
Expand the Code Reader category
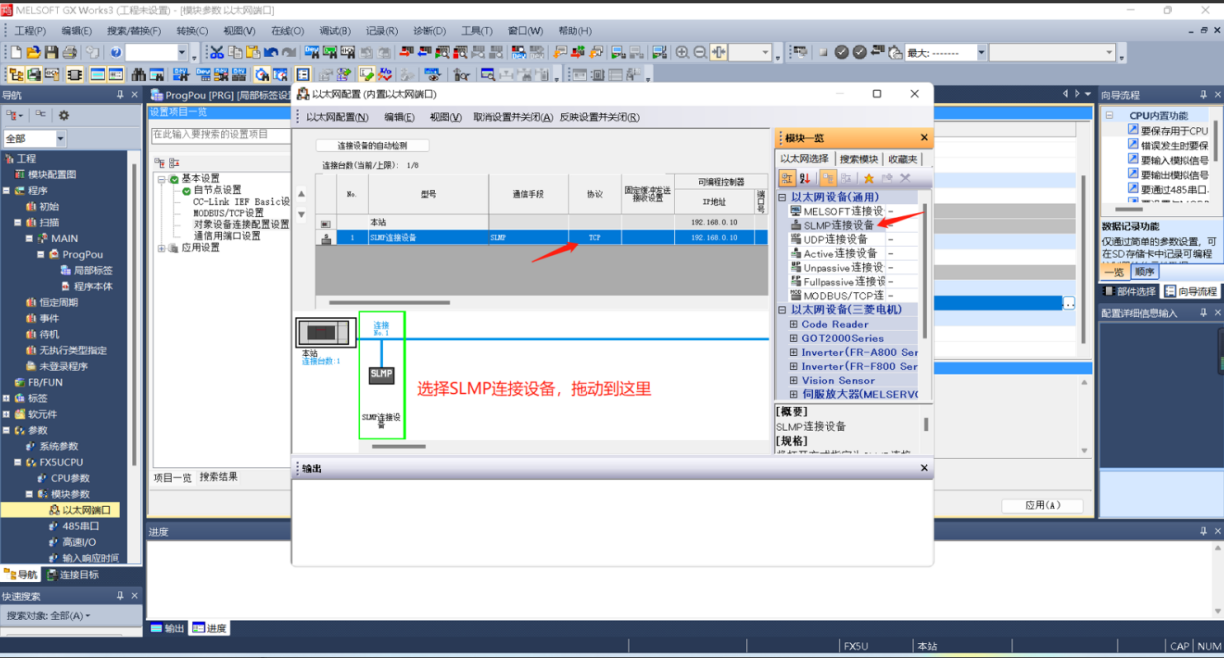click(794, 324)
